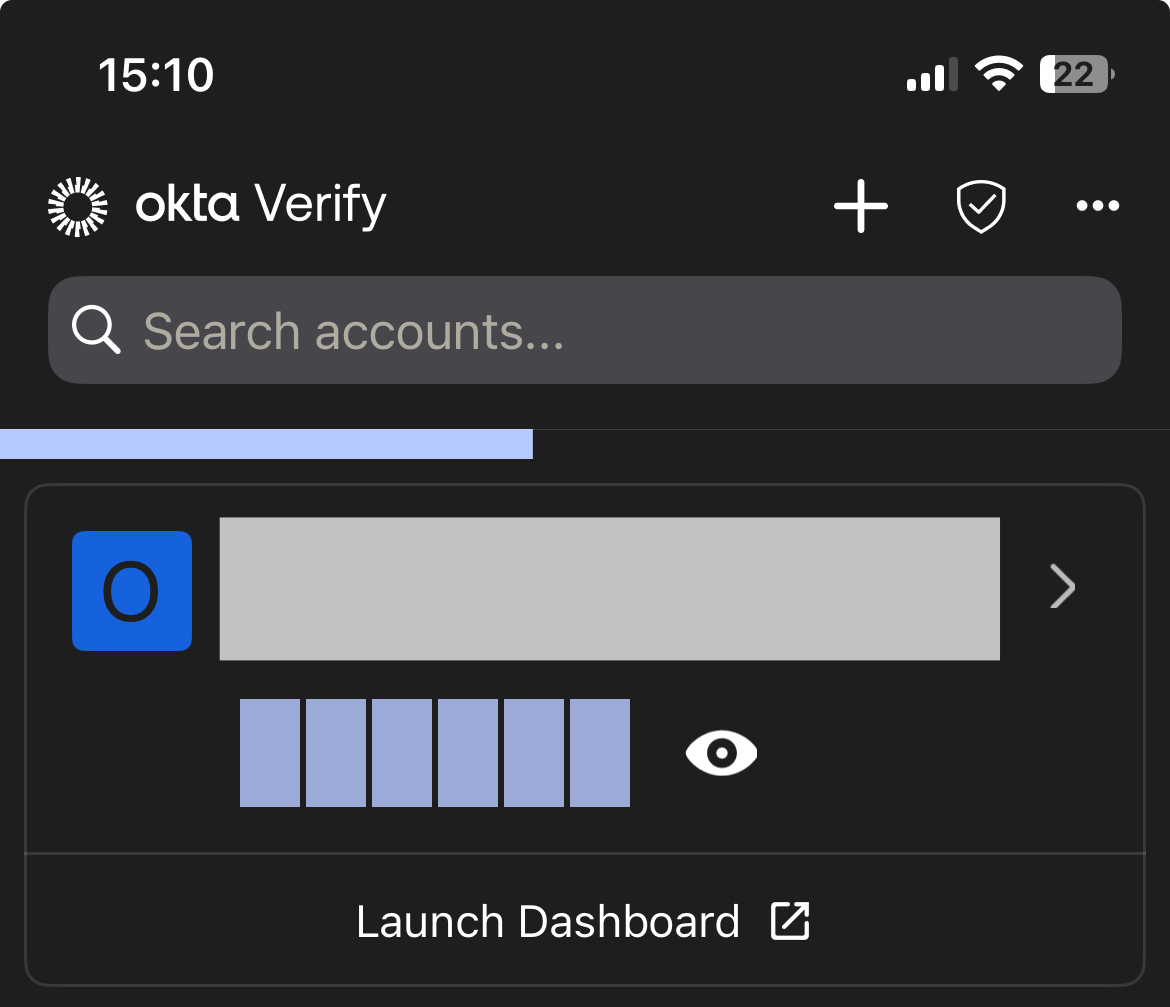Select the Okta Verify app title header
Image resolution: width=1170 pixels, height=1007 pixels.
click(260, 205)
